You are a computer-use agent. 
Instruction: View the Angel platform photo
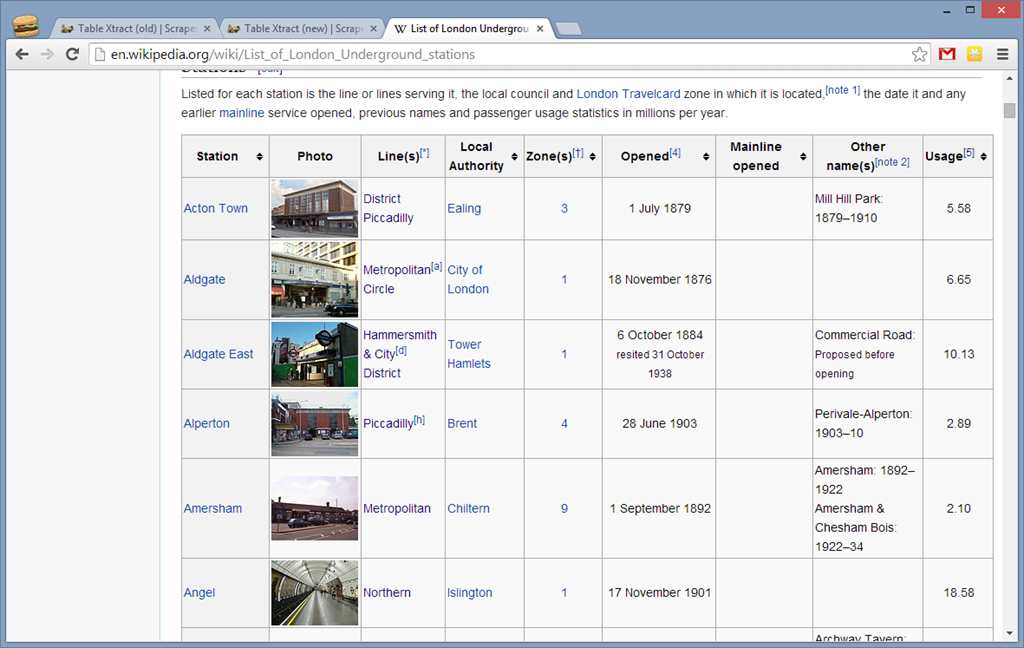tap(315, 592)
